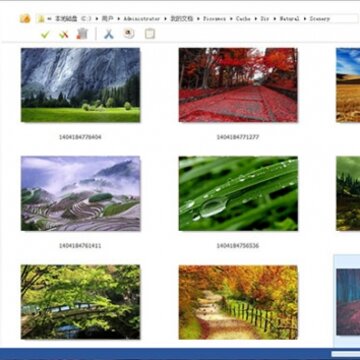
Task: Expand the arrow after Natural in path
Action: [x=305, y=19]
